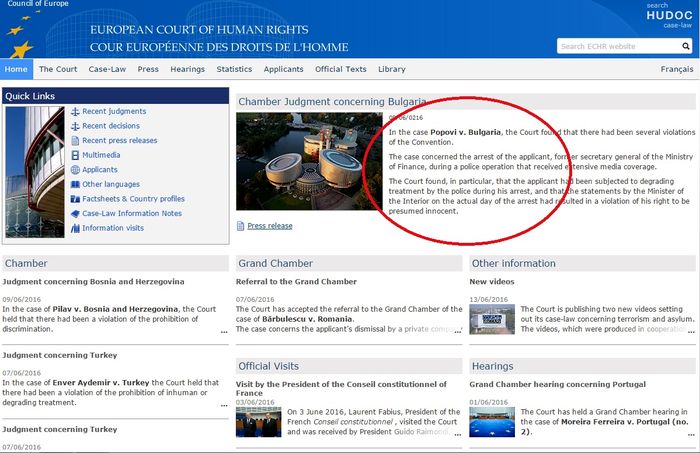Open the Official Texts menu
The height and width of the screenshot is (453, 700).
point(341,69)
